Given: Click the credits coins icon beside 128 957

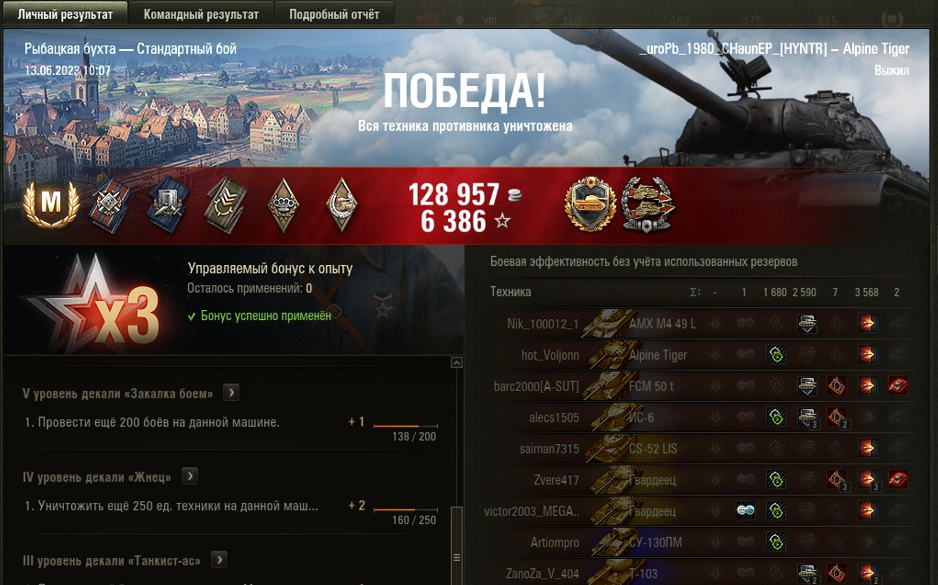Looking at the screenshot, I should click(x=514, y=194).
